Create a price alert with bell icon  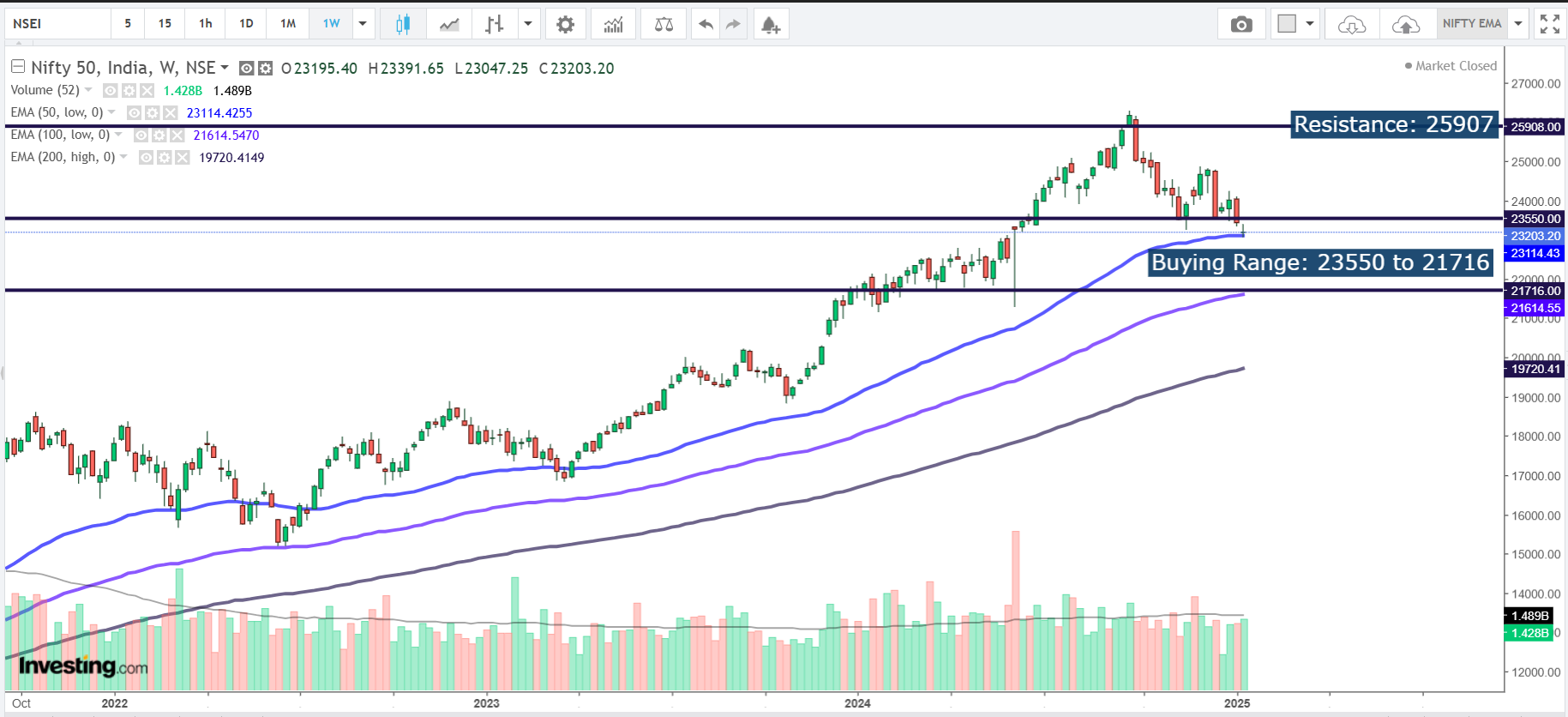pos(771,24)
